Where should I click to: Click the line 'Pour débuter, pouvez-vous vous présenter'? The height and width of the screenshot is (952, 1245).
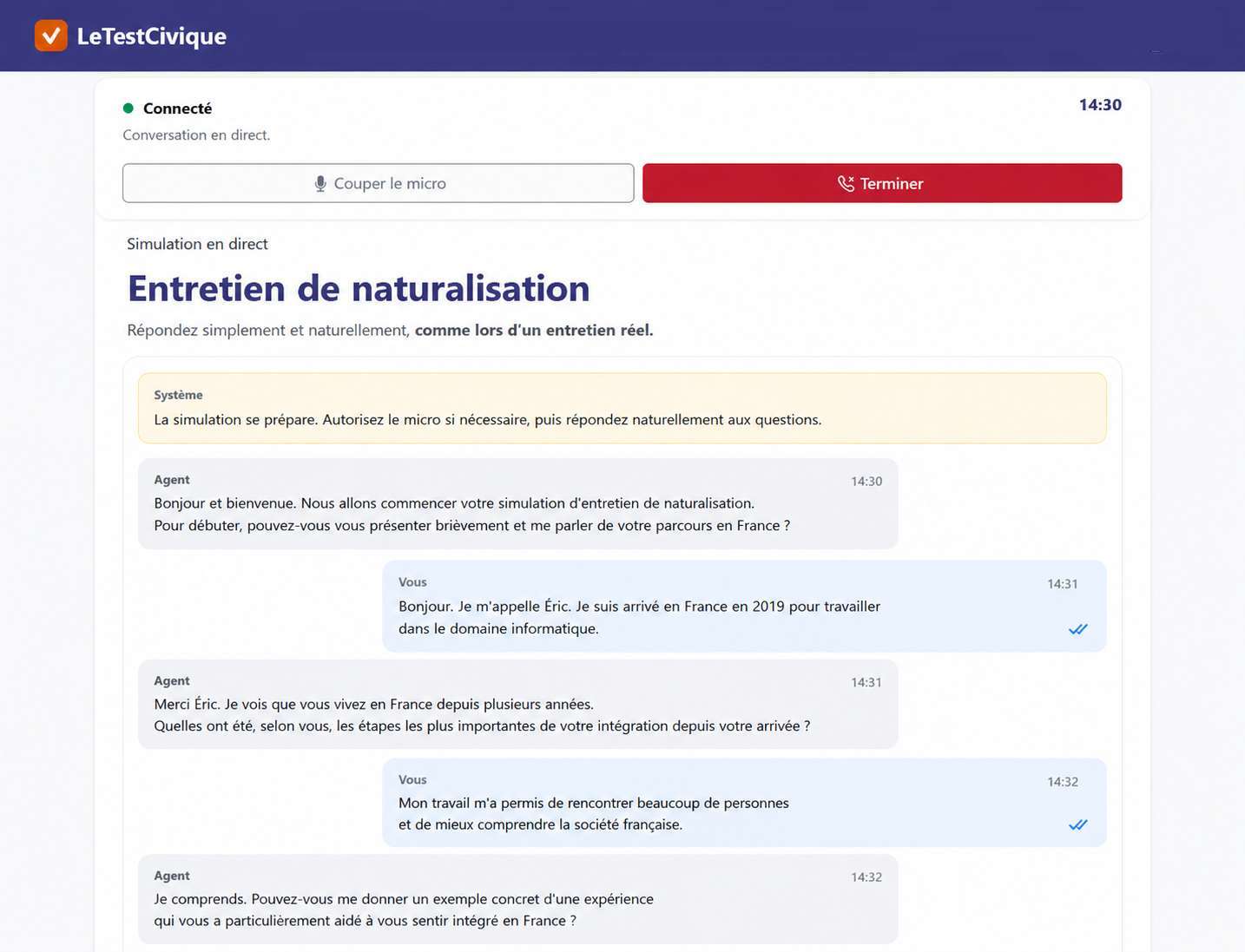click(x=472, y=525)
